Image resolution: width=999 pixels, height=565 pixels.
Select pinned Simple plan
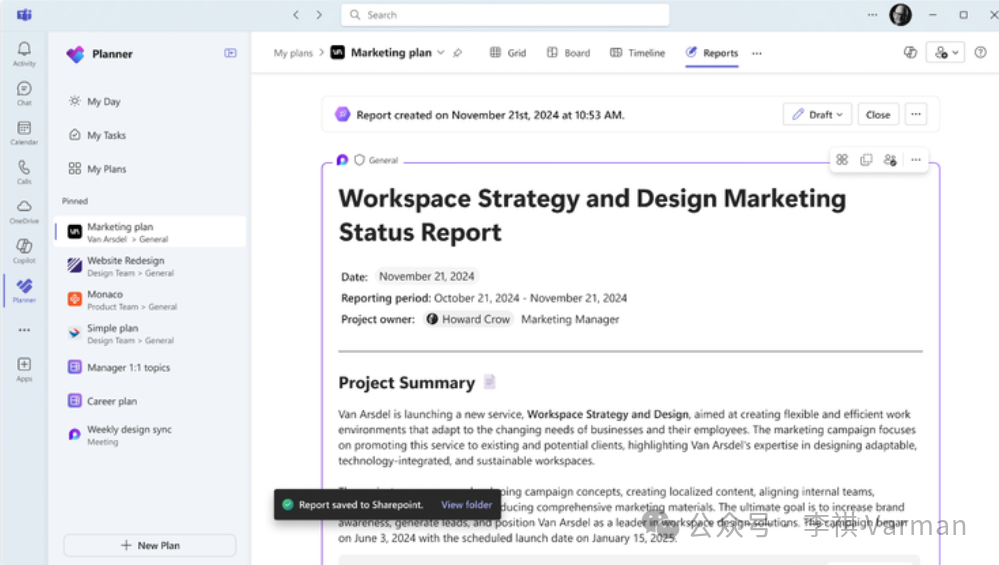pos(150,333)
